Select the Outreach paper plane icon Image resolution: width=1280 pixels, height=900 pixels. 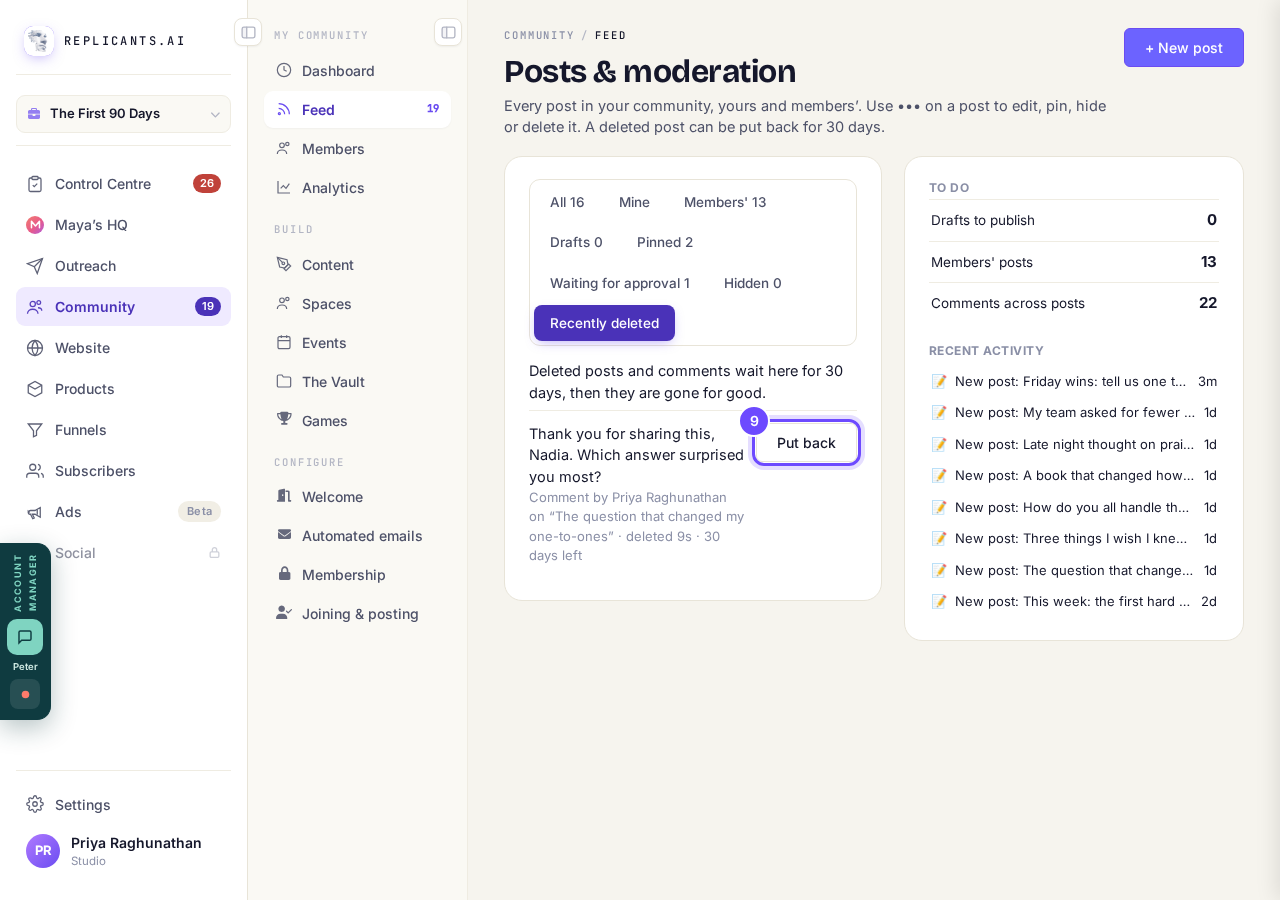(35, 266)
